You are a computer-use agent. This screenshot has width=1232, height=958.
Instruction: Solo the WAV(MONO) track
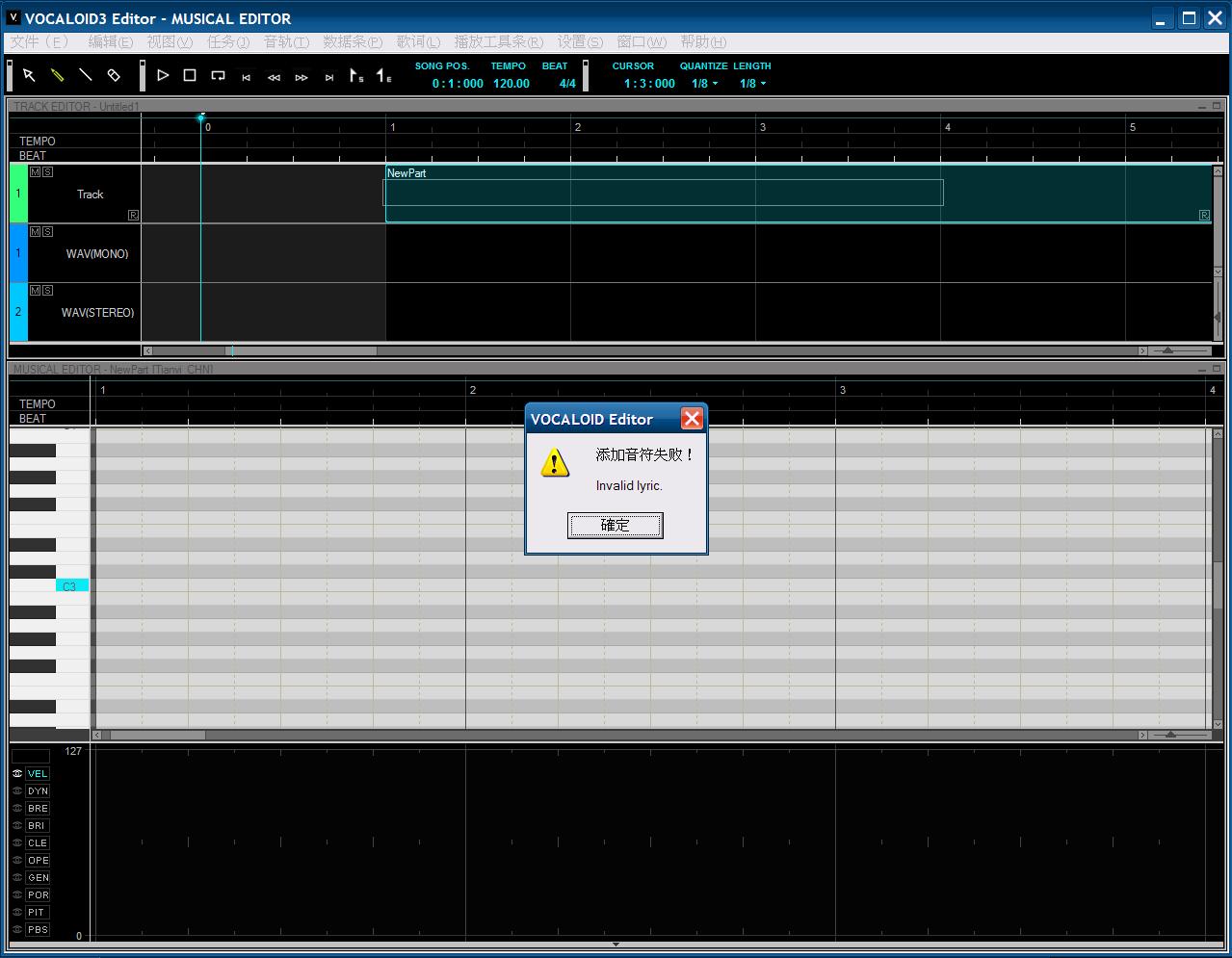coord(48,232)
